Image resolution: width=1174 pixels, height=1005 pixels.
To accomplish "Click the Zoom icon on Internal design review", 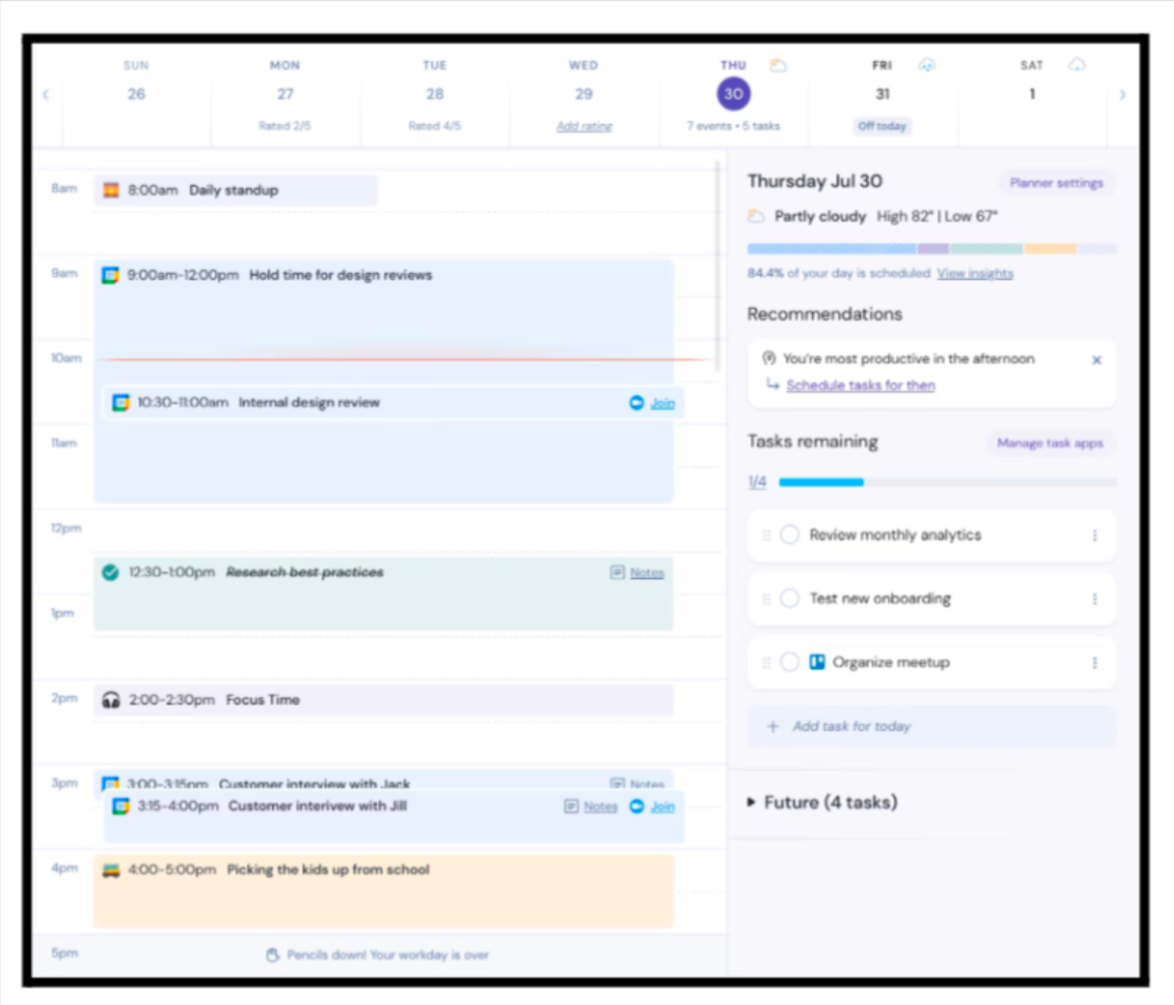I will click(x=636, y=403).
